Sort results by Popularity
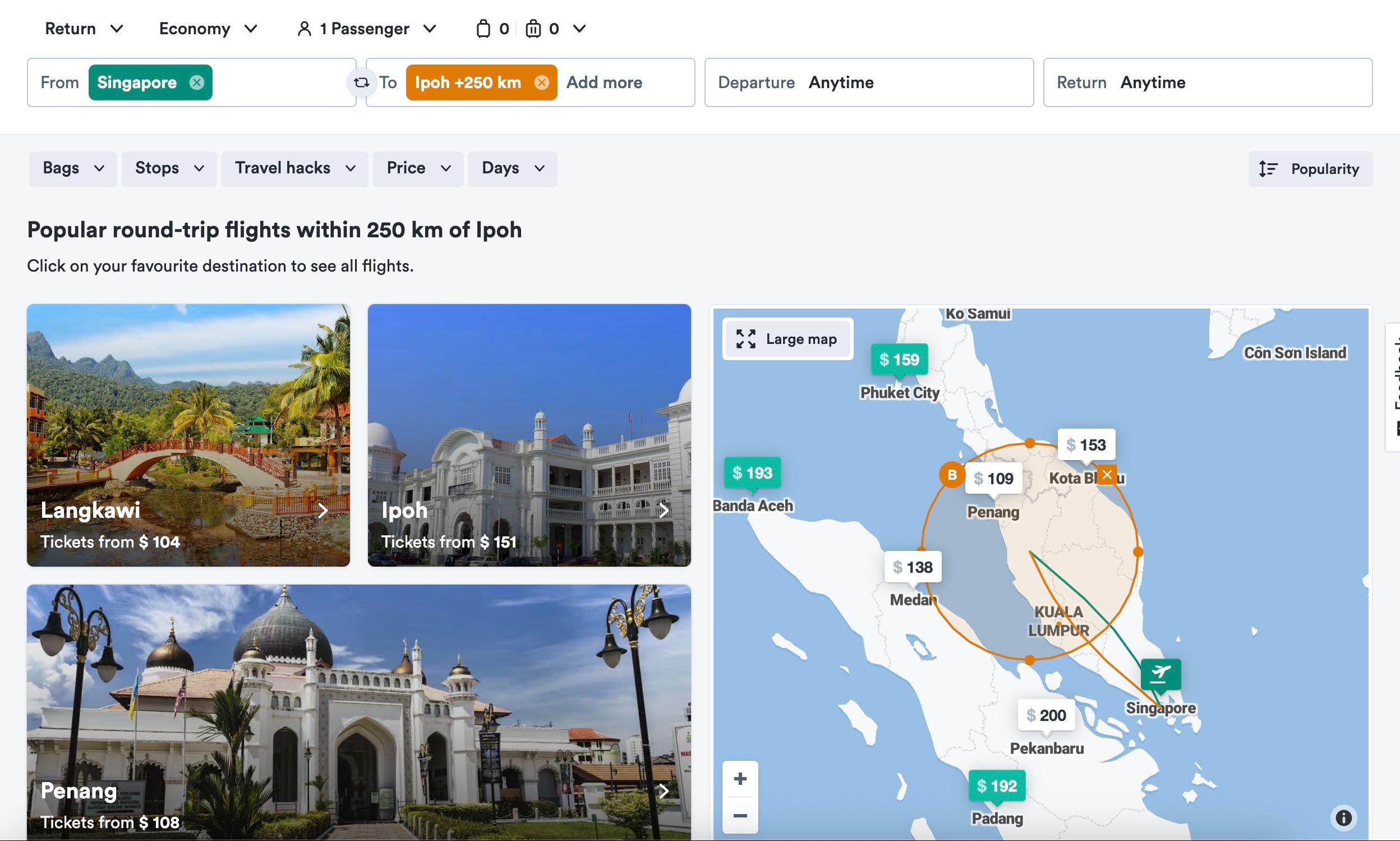 [x=1310, y=169]
